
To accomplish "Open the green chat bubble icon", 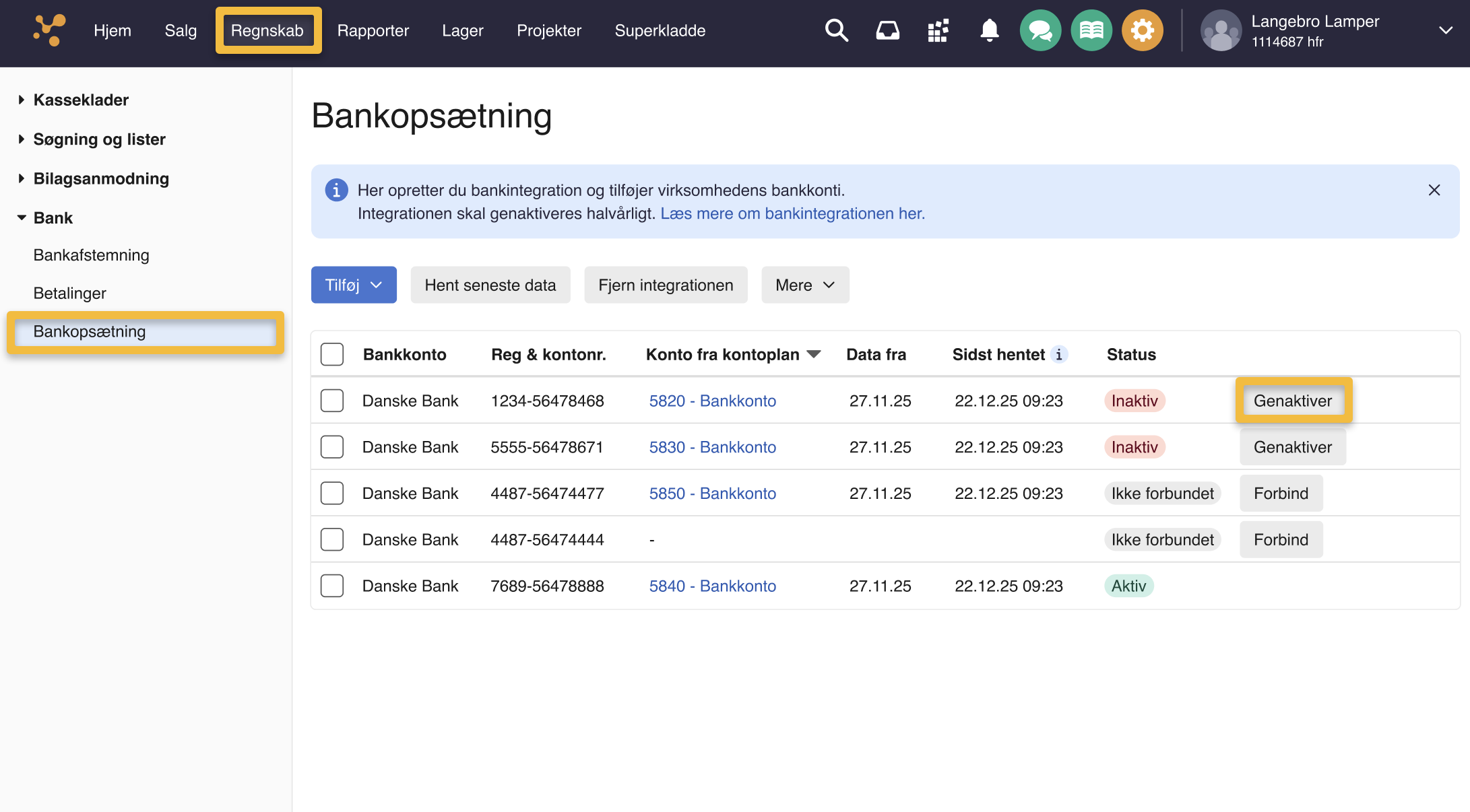I will [1040, 30].
